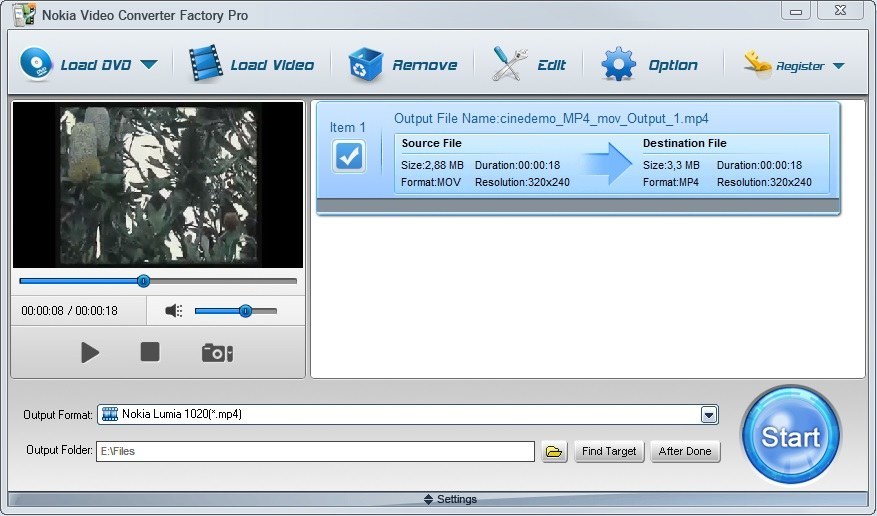Click the Find Target button

coord(609,451)
